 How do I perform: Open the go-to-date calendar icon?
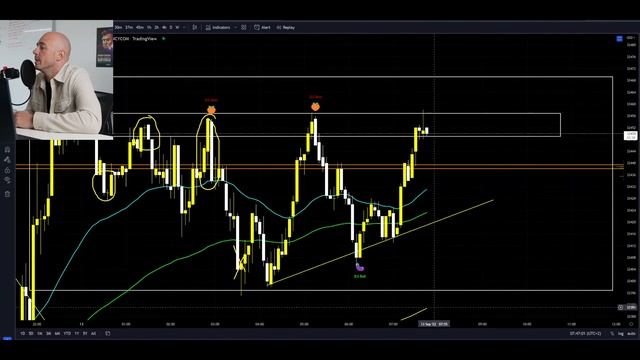tap(108, 333)
